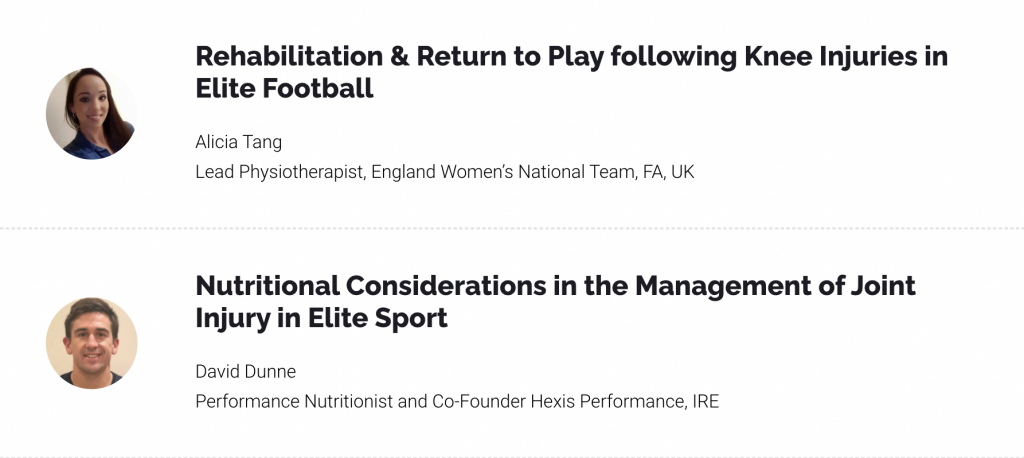Image resolution: width=1024 pixels, height=458 pixels.
Task: Click the Performance Nutritionist affiliation line
Action: click(x=457, y=401)
